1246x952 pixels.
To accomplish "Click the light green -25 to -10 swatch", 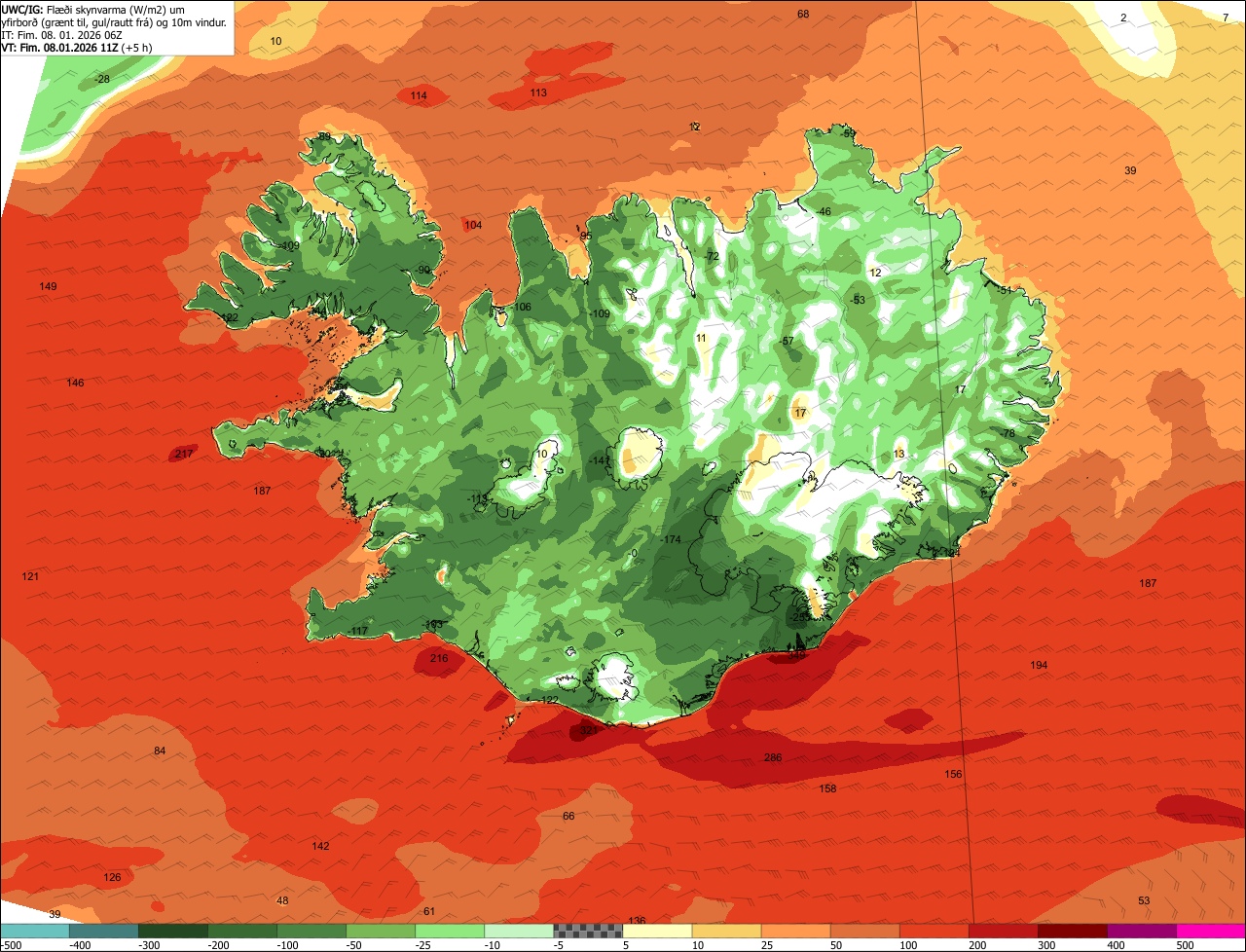I will point(451,931).
